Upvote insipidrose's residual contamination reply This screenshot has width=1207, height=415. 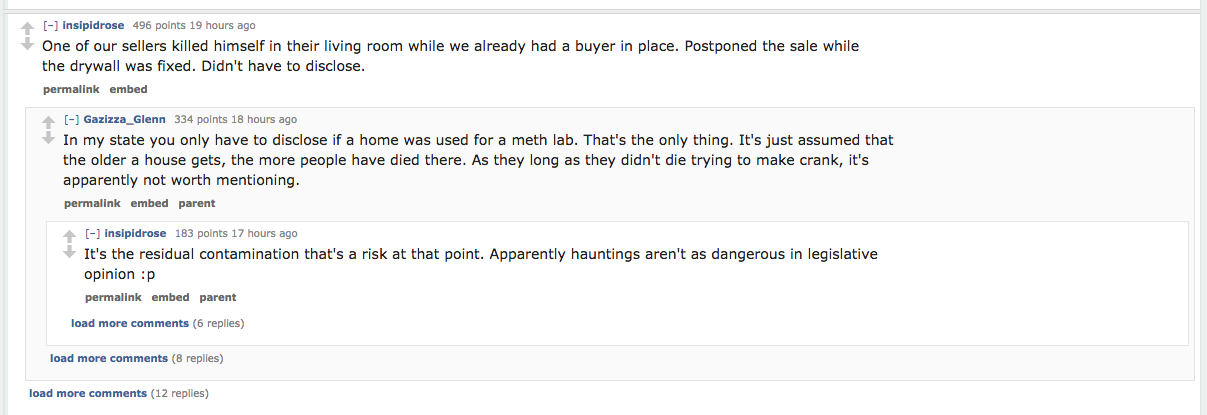[69, 235]
